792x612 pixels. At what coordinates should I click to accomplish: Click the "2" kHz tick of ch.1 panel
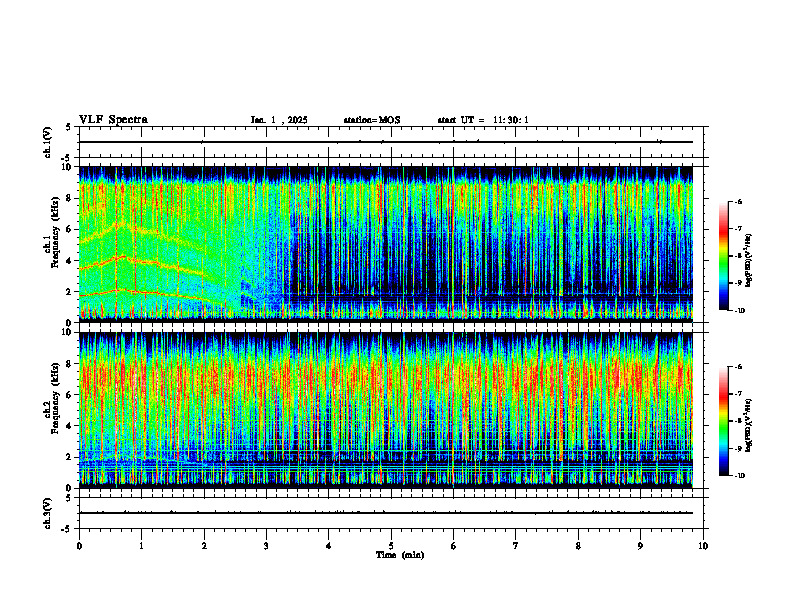tap(69, 292)
